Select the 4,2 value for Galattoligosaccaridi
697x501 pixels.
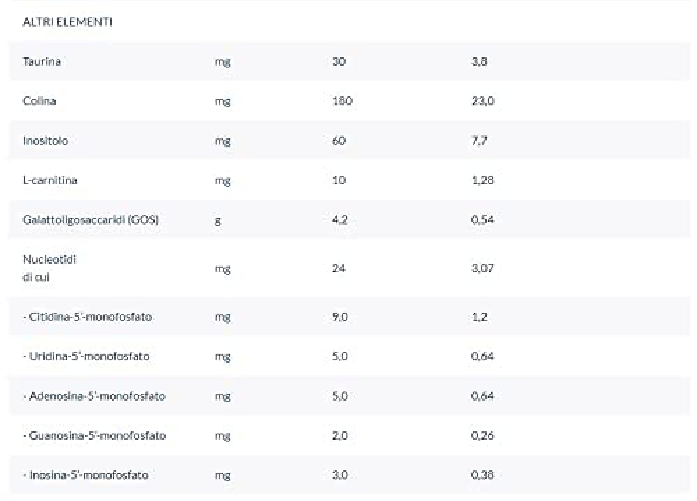339,219
